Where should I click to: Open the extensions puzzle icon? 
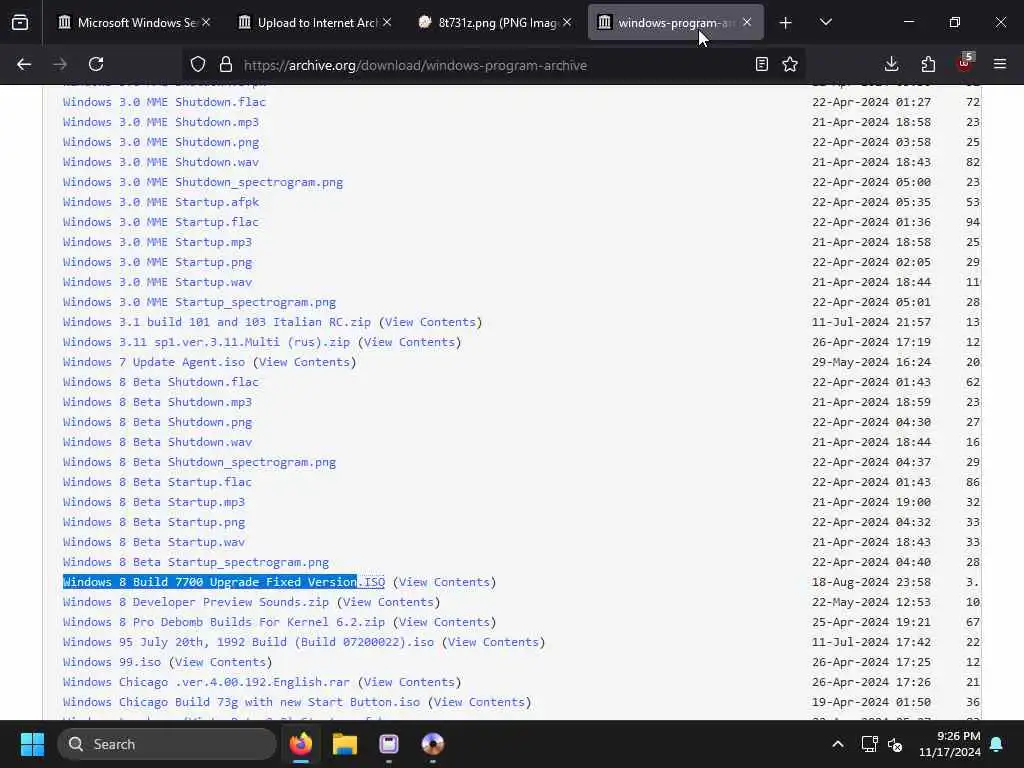(928, 64)
